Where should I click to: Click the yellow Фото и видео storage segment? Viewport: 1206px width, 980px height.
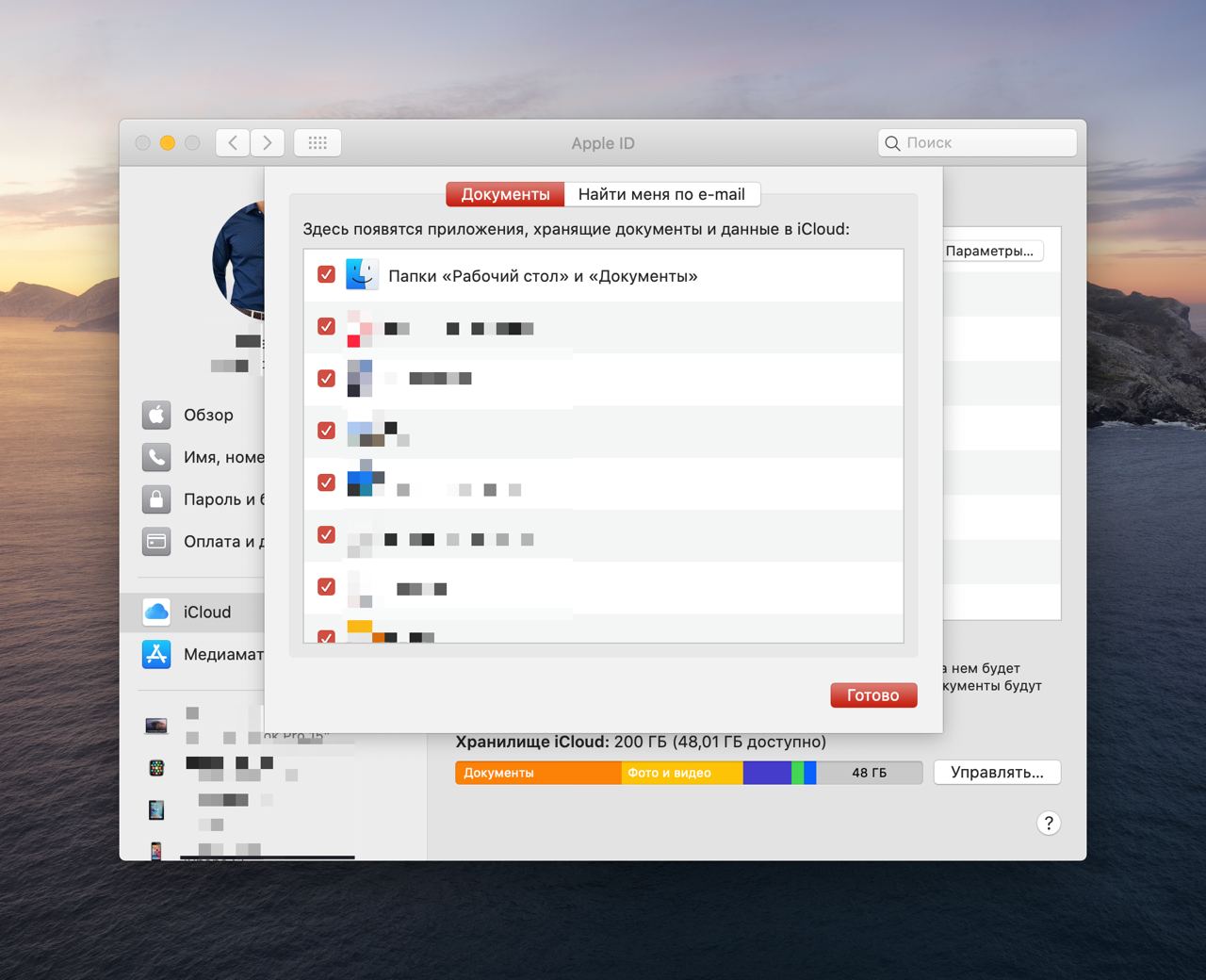click(x=682, y=773)
